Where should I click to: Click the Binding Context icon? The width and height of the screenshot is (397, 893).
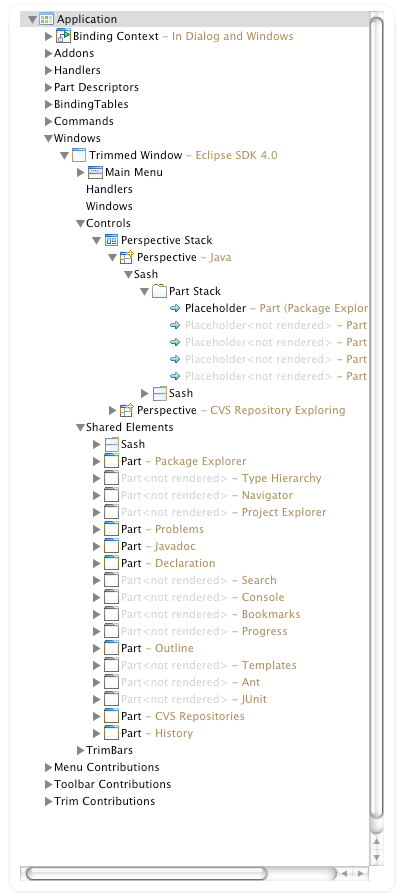pos(63,36)
